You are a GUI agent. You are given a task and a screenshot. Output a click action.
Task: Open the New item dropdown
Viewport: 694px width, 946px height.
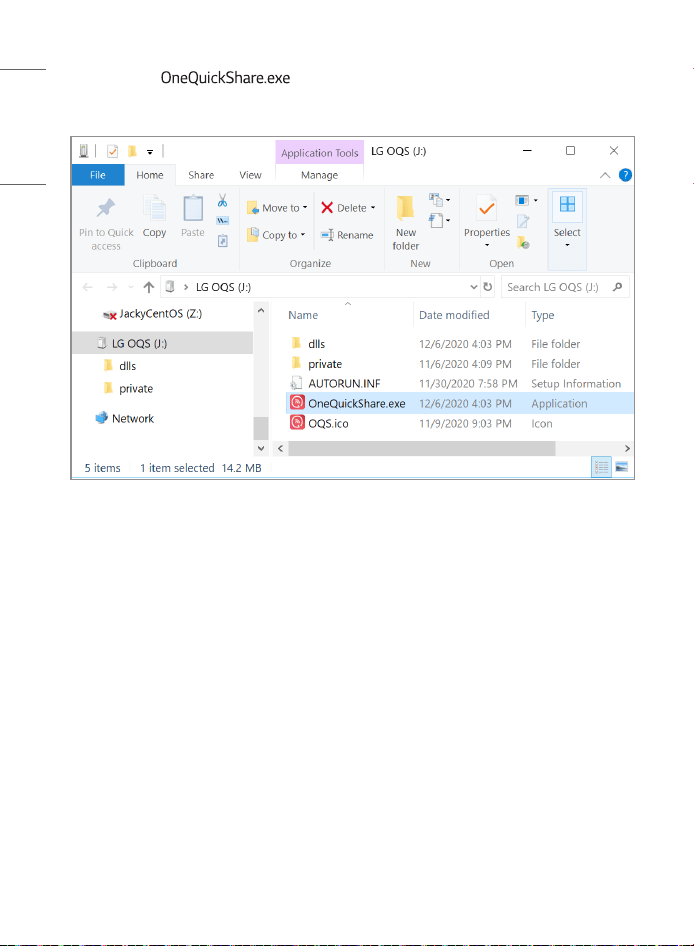coord(440,200)
